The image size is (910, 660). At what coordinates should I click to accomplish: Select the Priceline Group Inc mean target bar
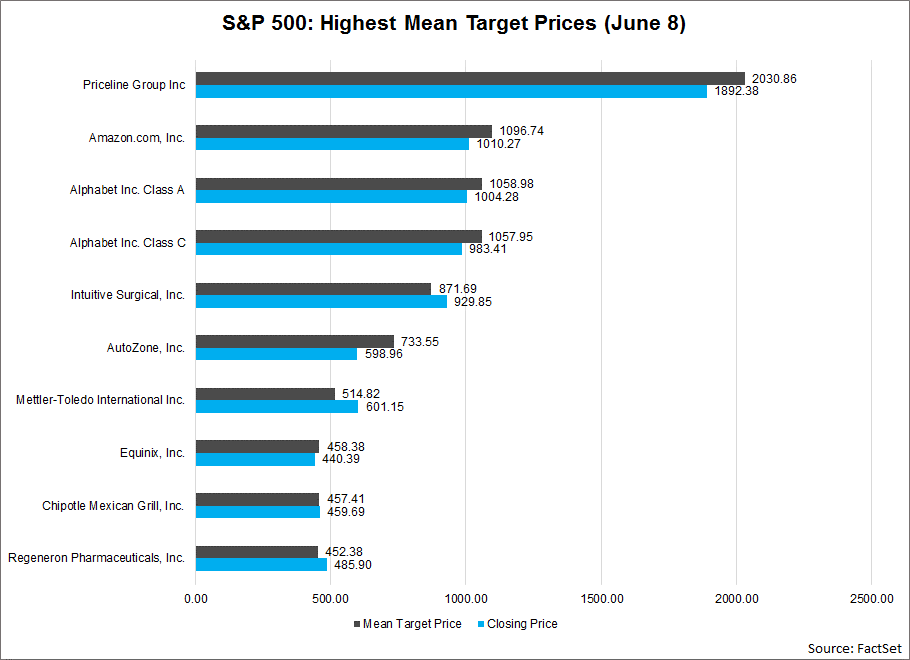(x=470, y=78)
